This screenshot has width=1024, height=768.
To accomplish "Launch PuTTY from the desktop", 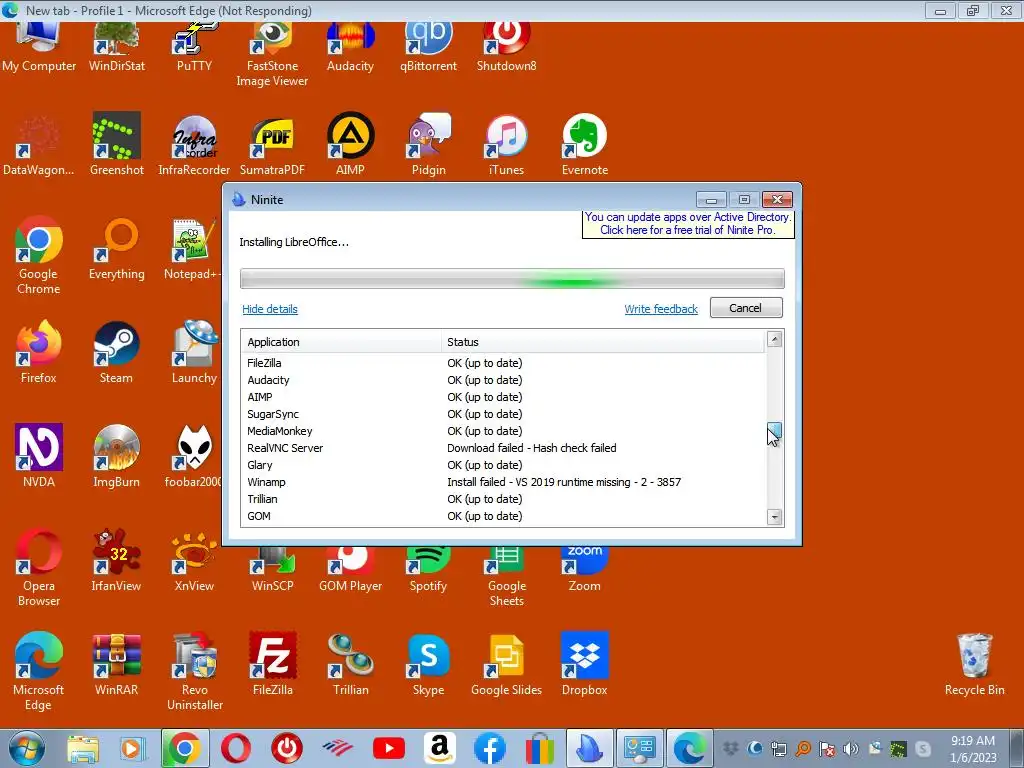I will (194, 47).
